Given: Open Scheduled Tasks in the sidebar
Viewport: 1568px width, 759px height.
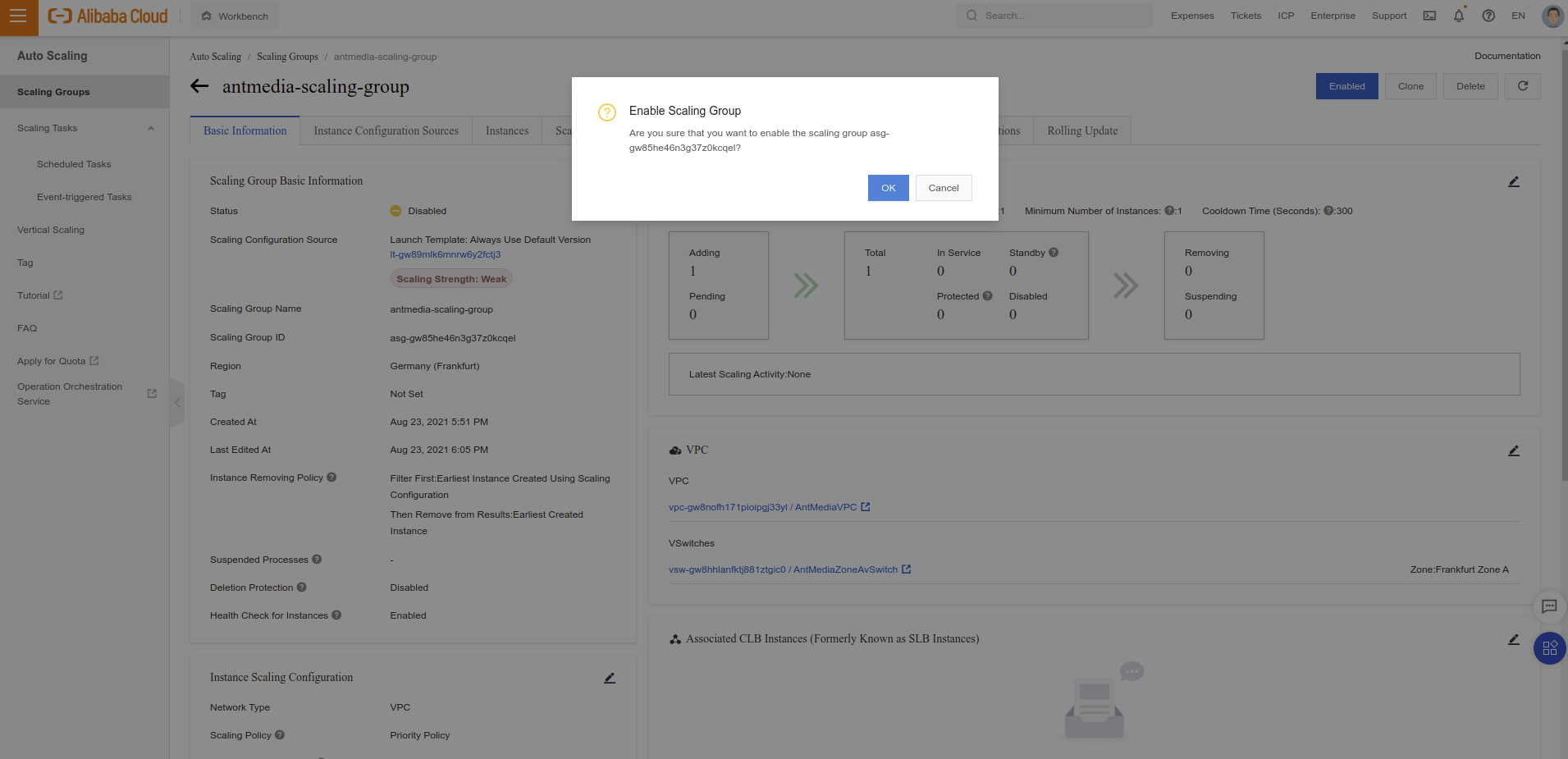Looking at the screenshot, I should click(74, 164).
